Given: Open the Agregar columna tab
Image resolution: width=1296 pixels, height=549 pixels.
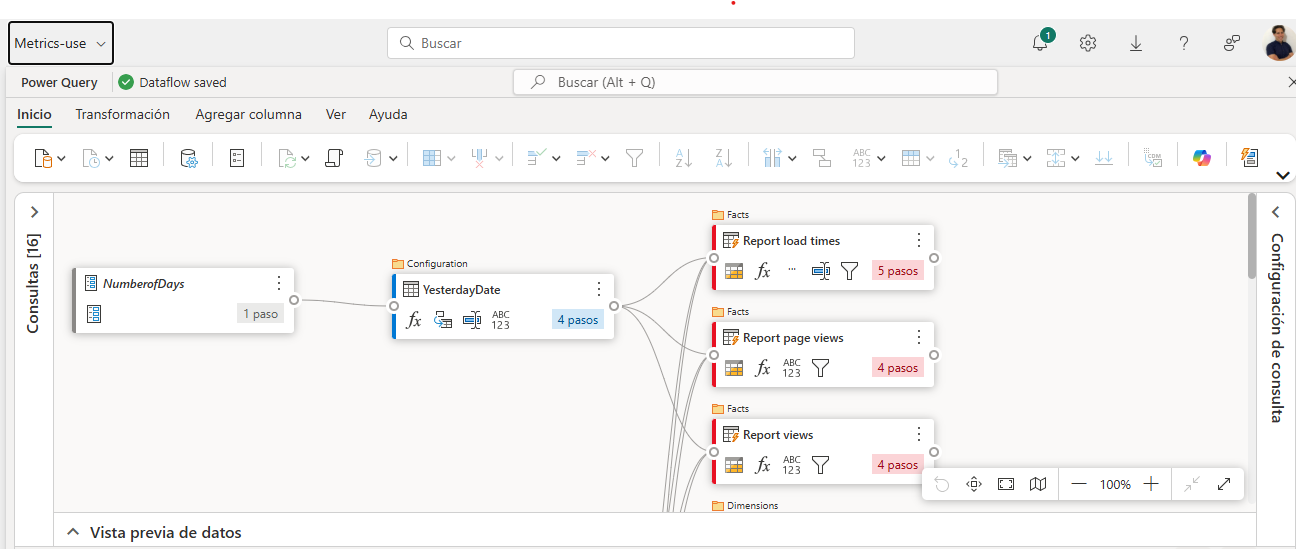Looking at the screenshot, I should pyautogui.click(x=248, y=115).
